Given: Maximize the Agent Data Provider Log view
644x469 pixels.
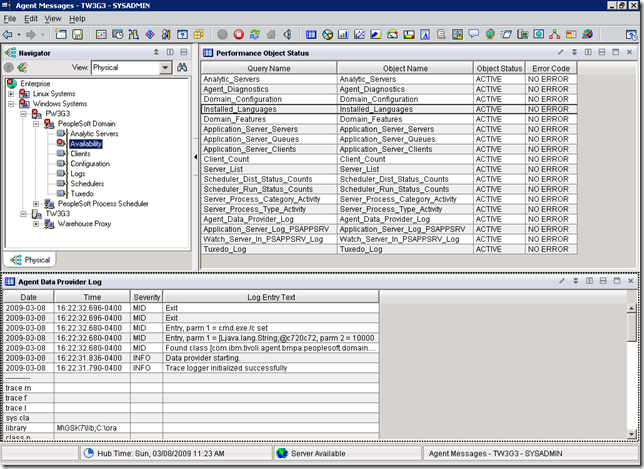Looking at the screenshot, I should [616, 281].
